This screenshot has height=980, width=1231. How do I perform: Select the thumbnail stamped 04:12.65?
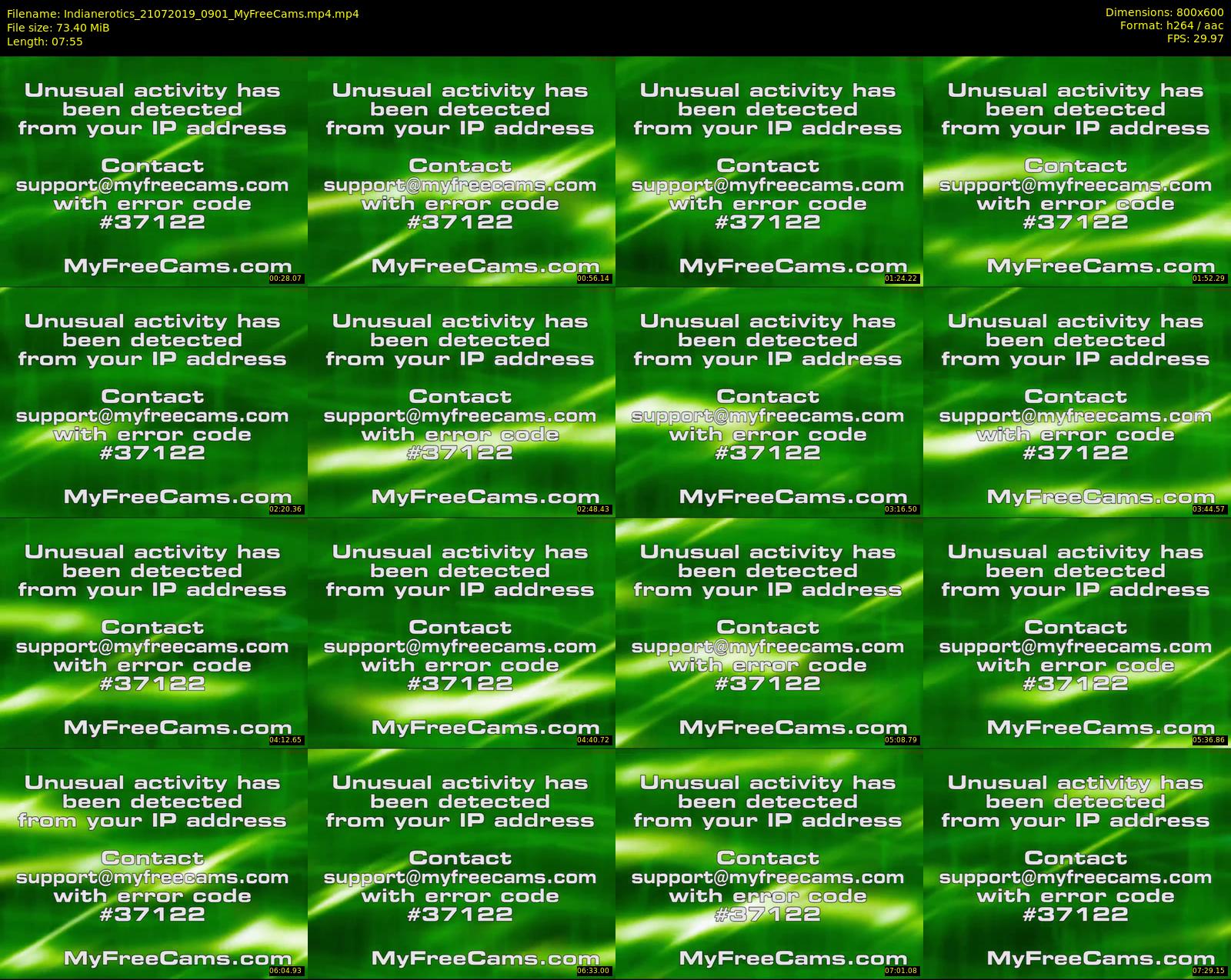point(154,632)
